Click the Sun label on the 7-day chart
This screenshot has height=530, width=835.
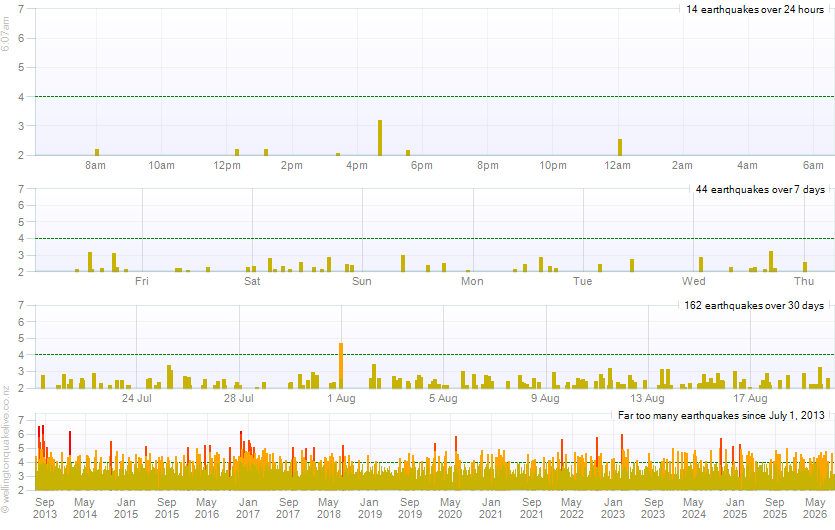tap(362, 281)
